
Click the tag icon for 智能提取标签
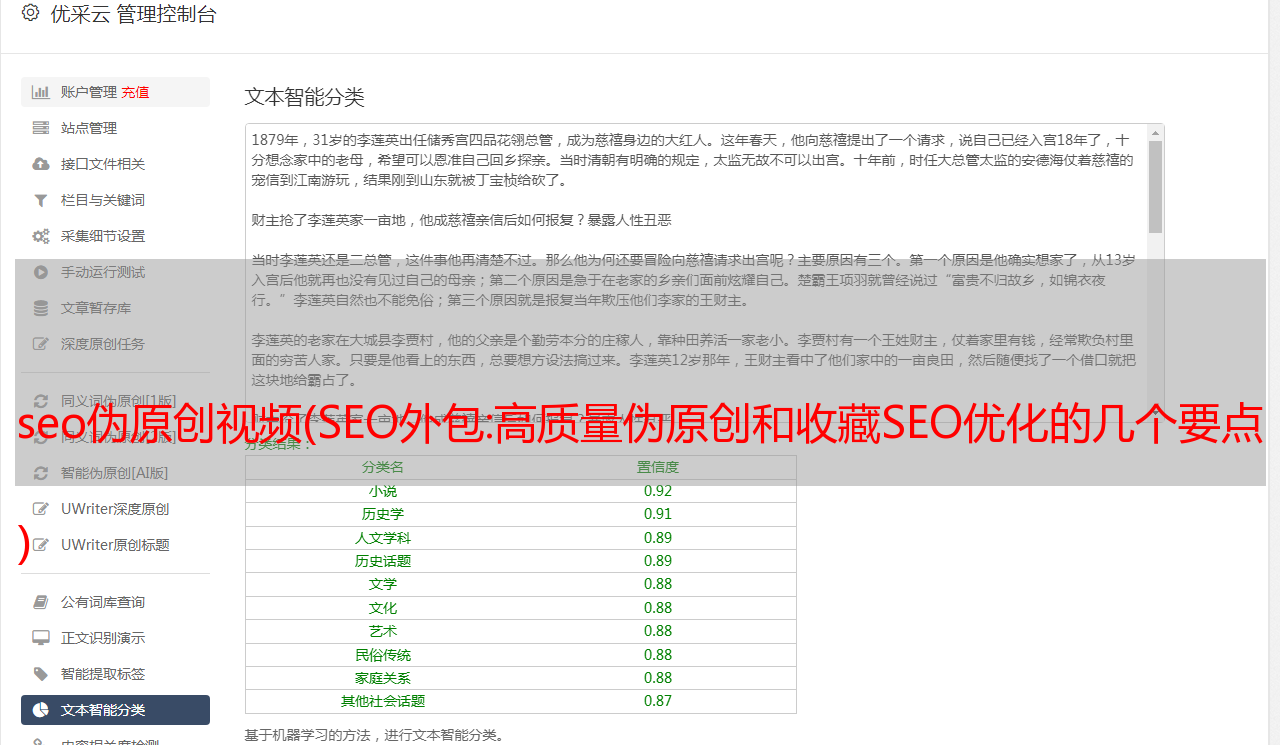click(x=41, y=674)
